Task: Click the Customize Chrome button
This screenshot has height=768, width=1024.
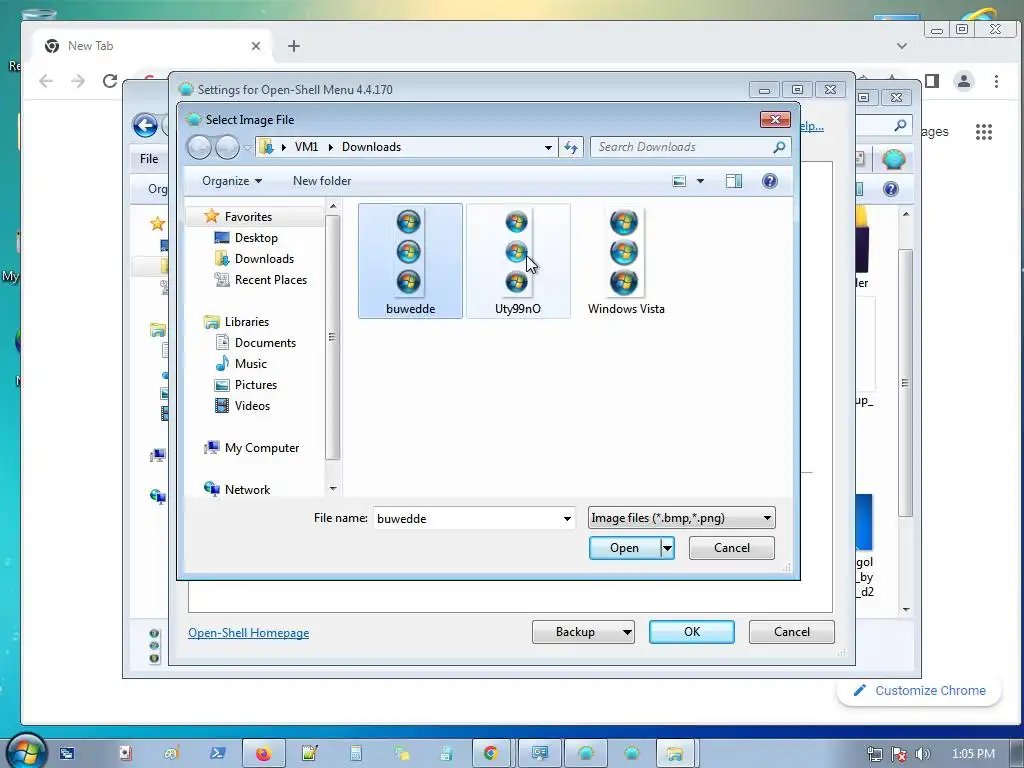Action: coord(919,691)
